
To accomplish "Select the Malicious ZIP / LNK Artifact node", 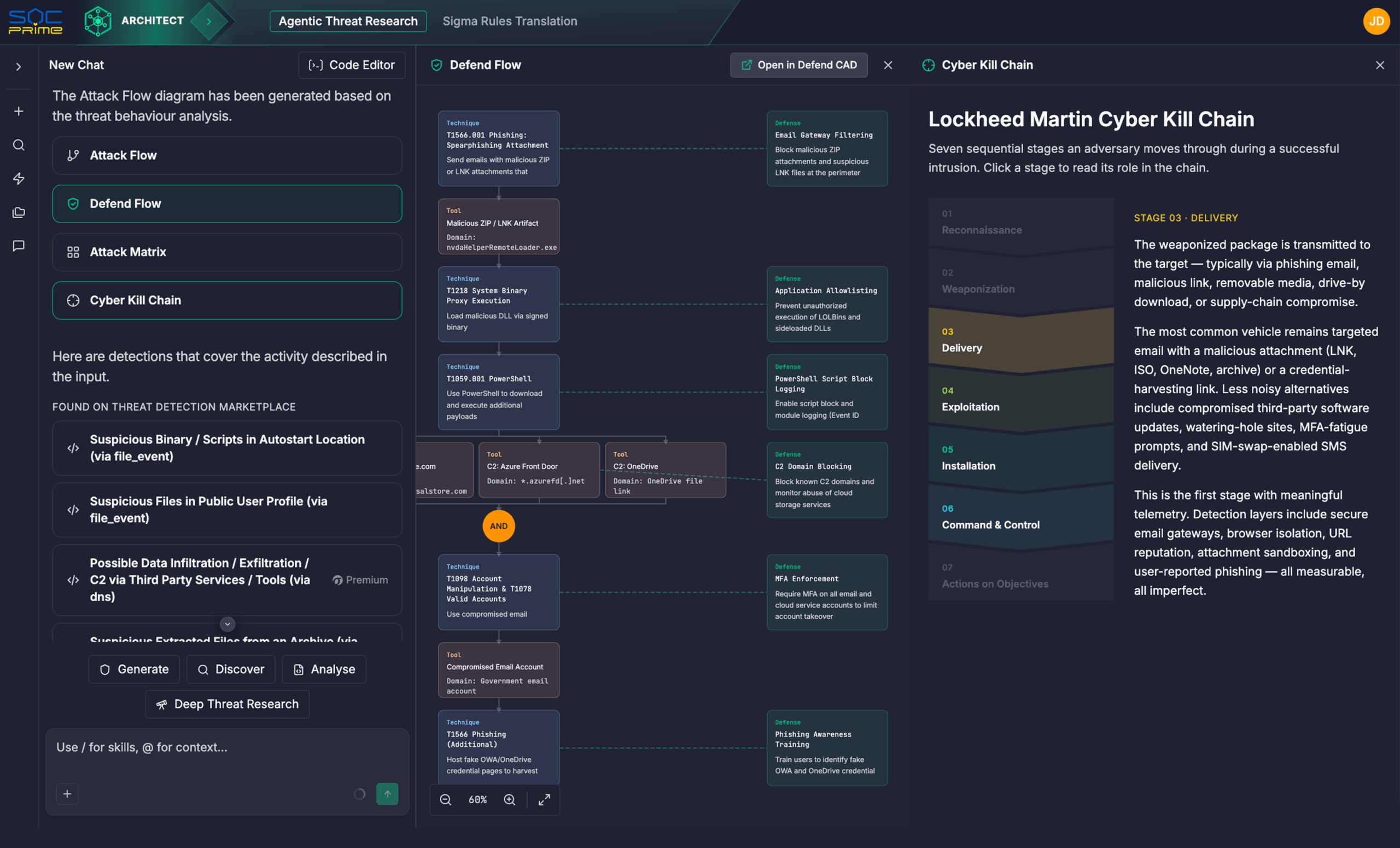I will point(498,226).
